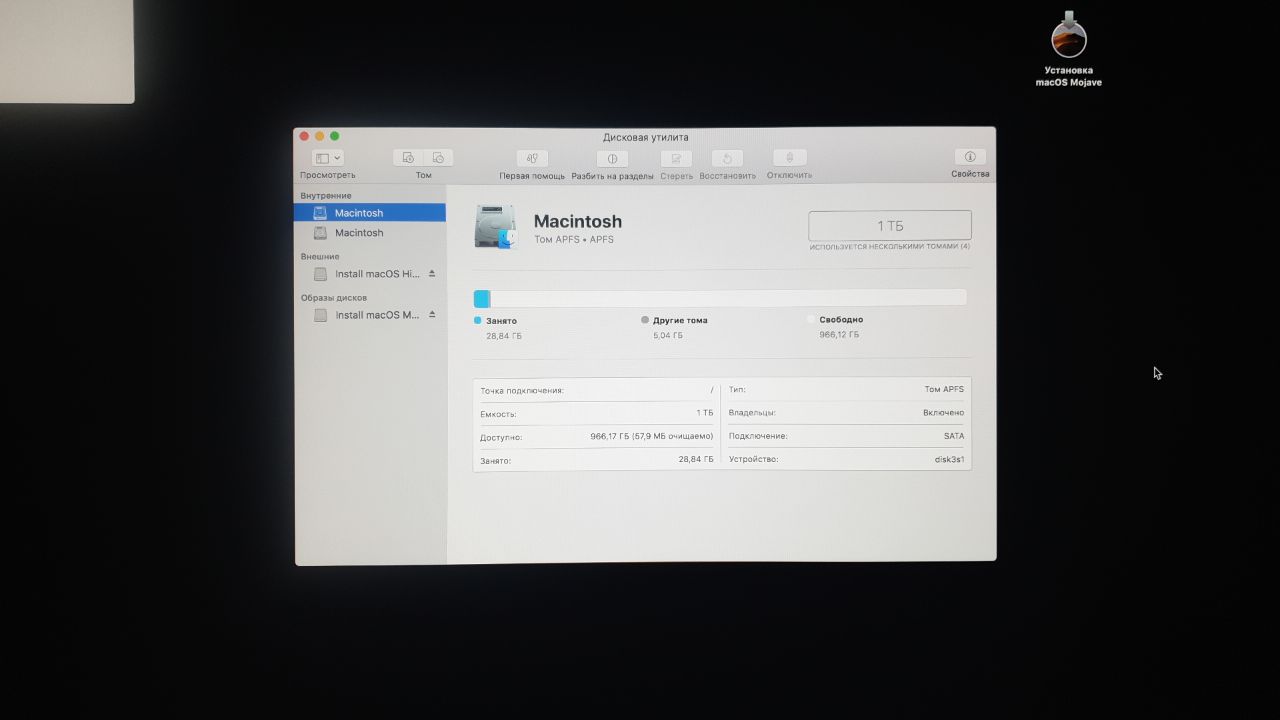
Task: Click the Точка подключения row
Action: [x=597, y=390]
